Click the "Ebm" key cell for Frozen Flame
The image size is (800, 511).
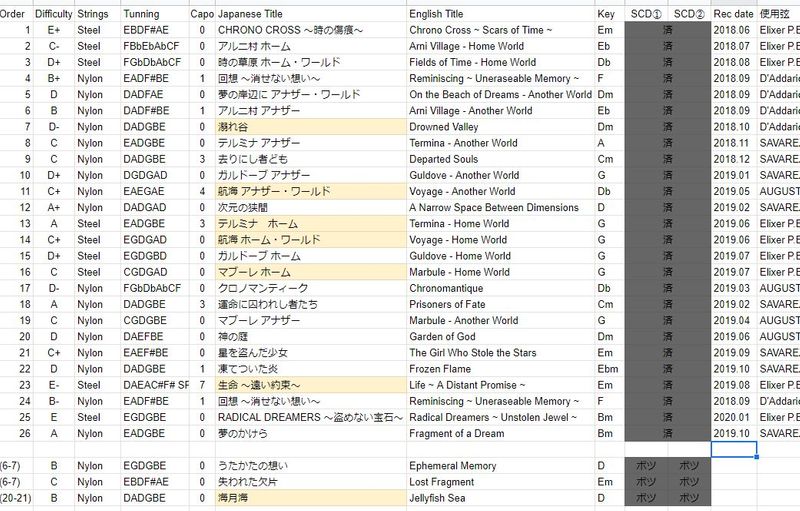coord(606,369)
